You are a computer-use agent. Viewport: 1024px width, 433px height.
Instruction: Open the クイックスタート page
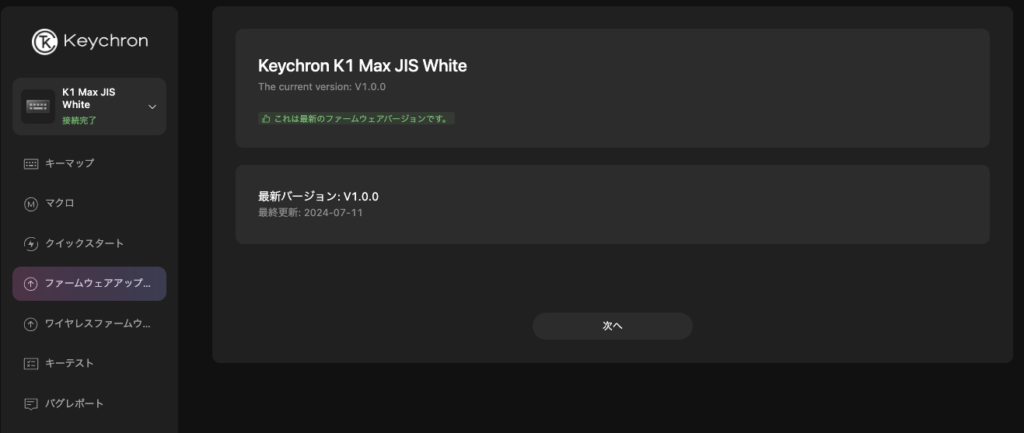(x=84, y=243)
